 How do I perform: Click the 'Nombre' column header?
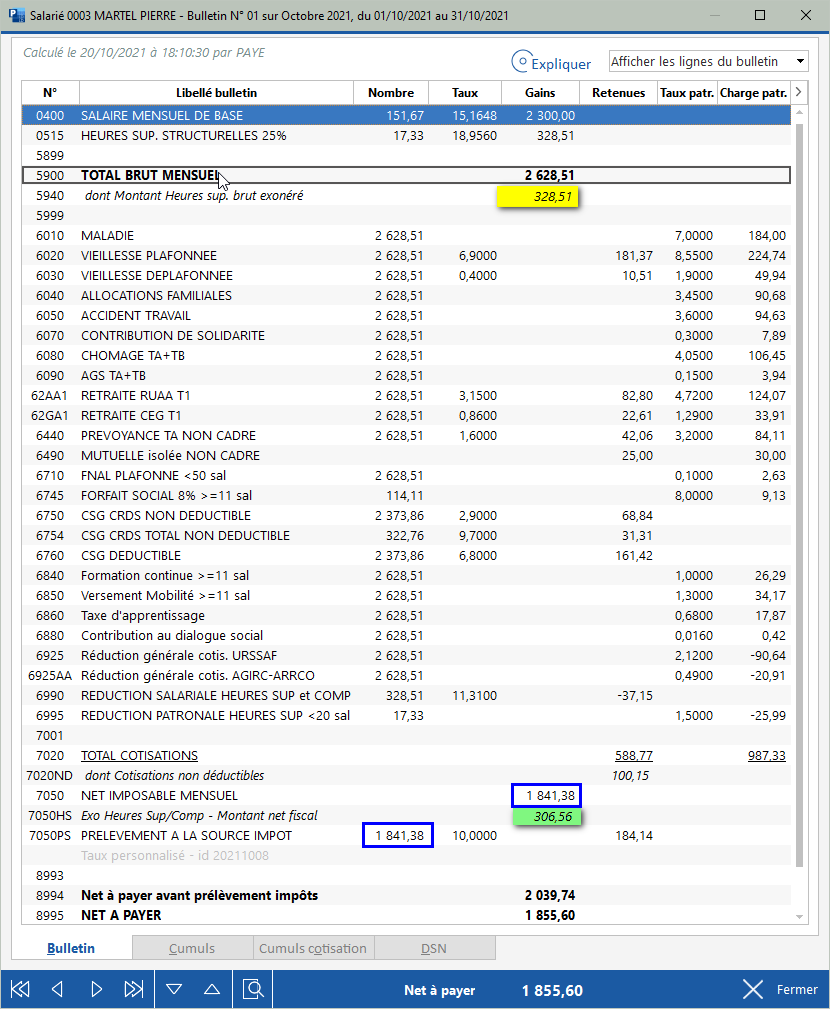coord(391,93)
